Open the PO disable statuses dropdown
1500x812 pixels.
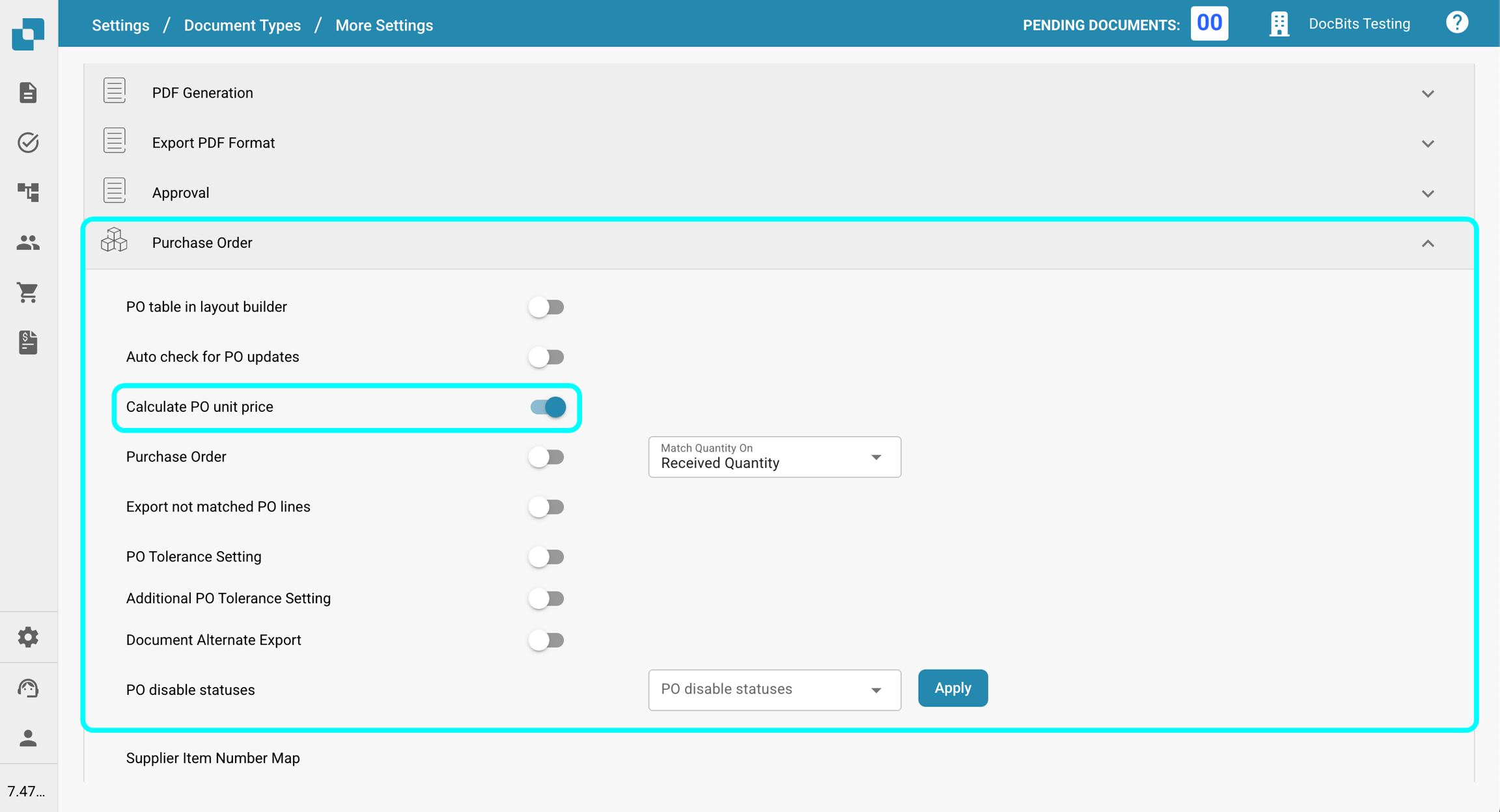pos(774,690)
